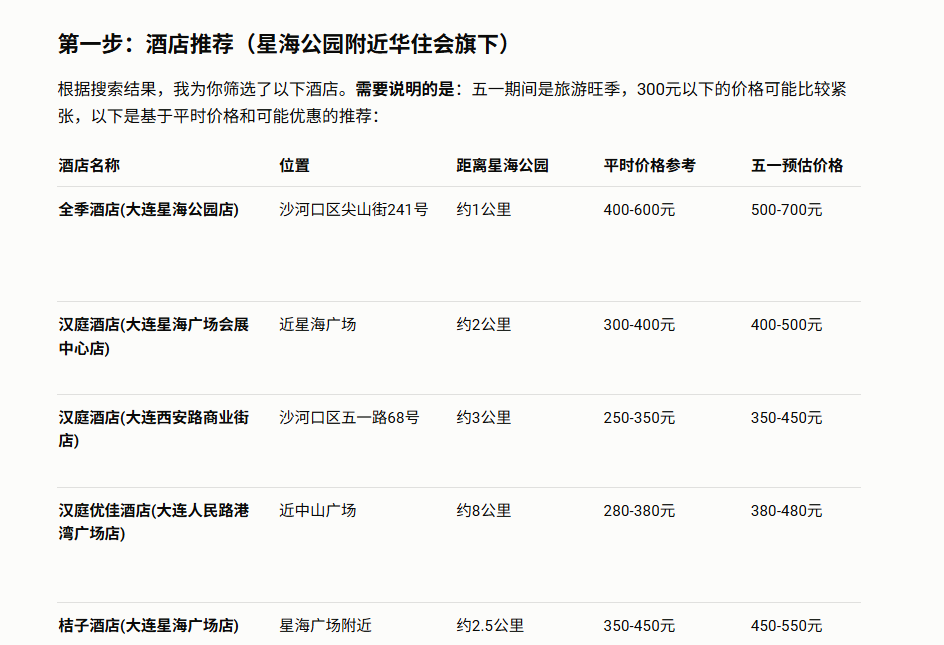Click the price cell 250-350元
The width and height of the screenshot is (944, 645).
click(x=639, y=417)
